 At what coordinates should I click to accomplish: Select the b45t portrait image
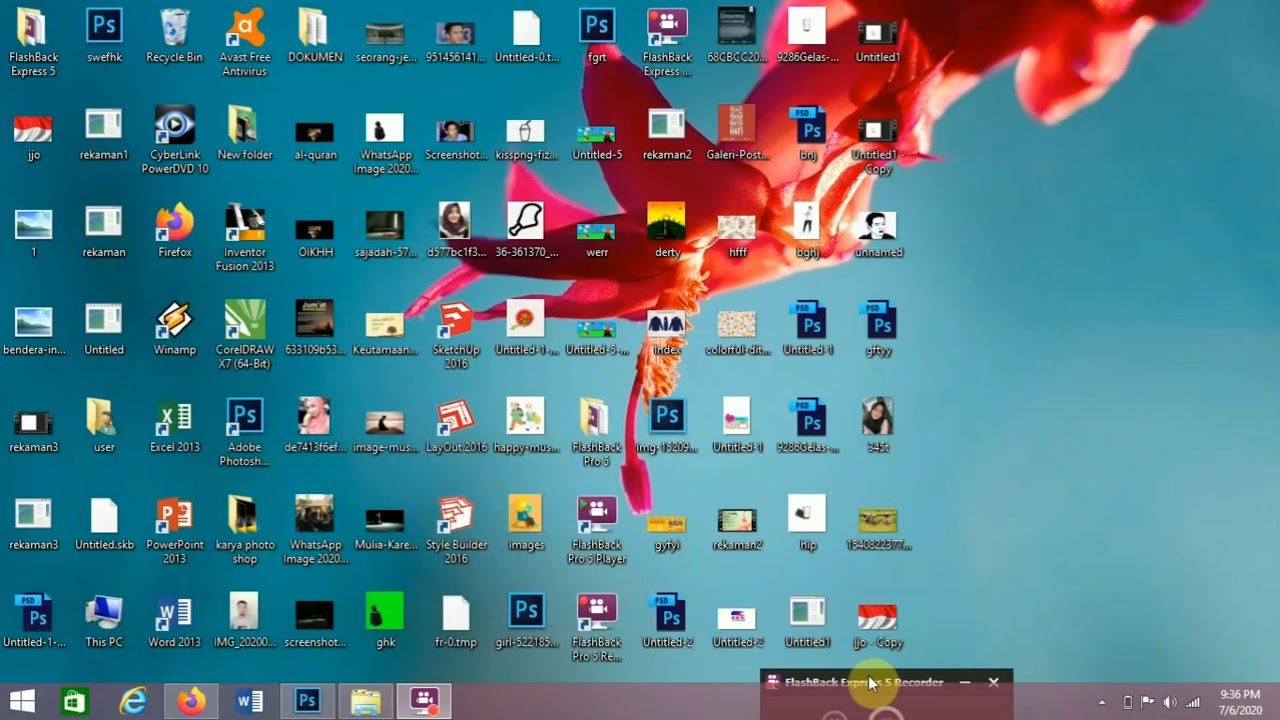pyautogui.click(x=878, y=426)
